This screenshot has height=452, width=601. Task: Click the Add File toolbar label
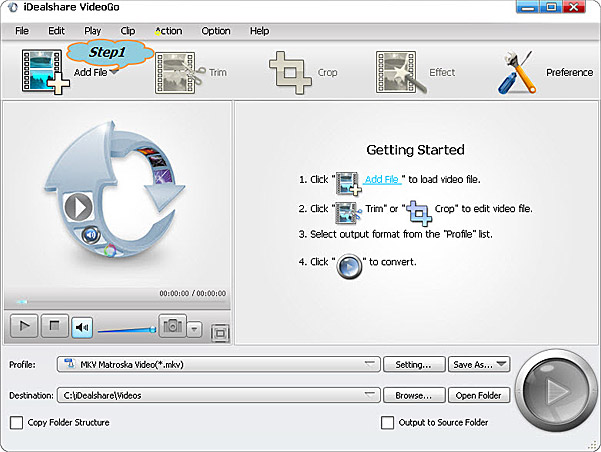[90, 72]
